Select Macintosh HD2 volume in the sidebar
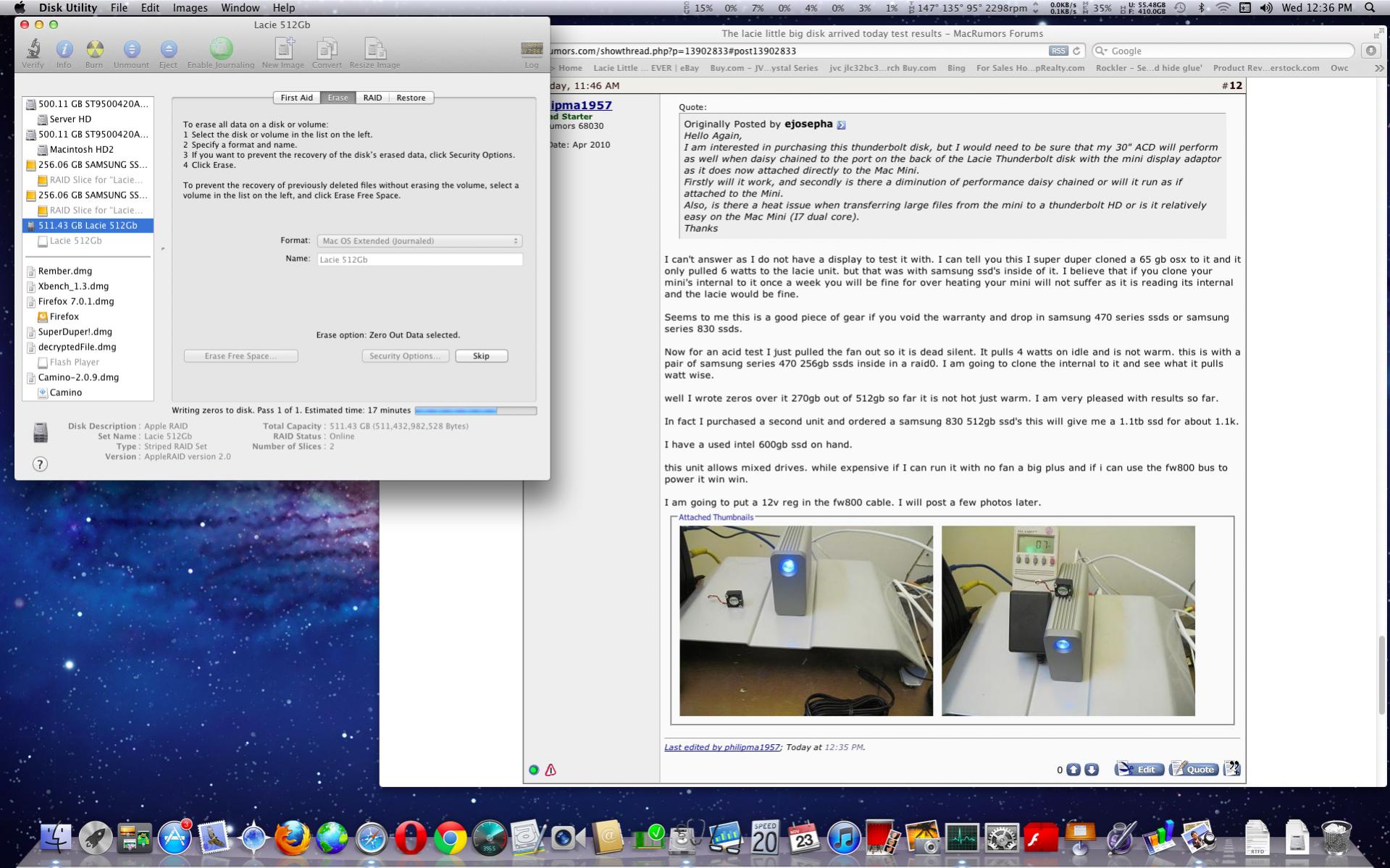1390x868 pixels. pyautogui.click(x=81, y=149)
